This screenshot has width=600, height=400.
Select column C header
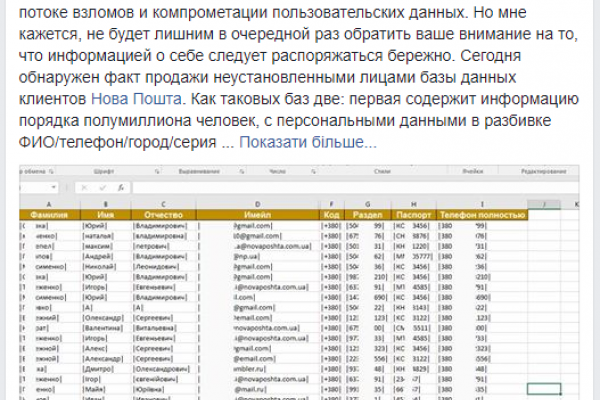click(x=163, y=204)
